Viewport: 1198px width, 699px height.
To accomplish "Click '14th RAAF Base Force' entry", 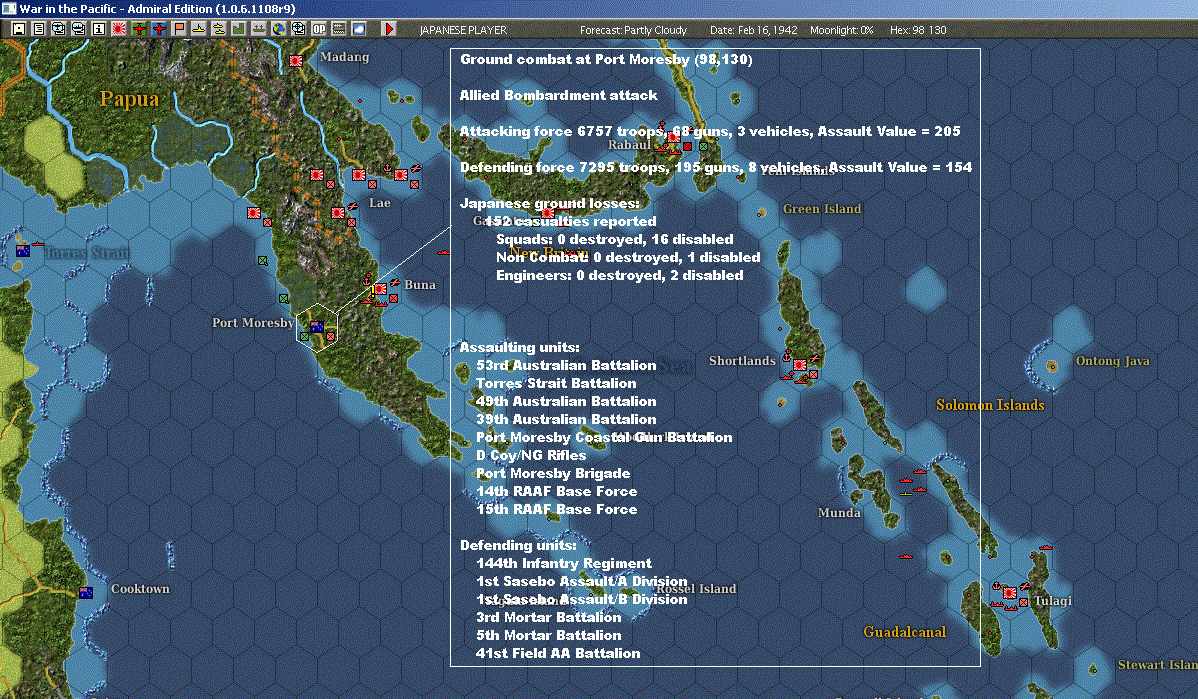I will [x=556, y=491].
